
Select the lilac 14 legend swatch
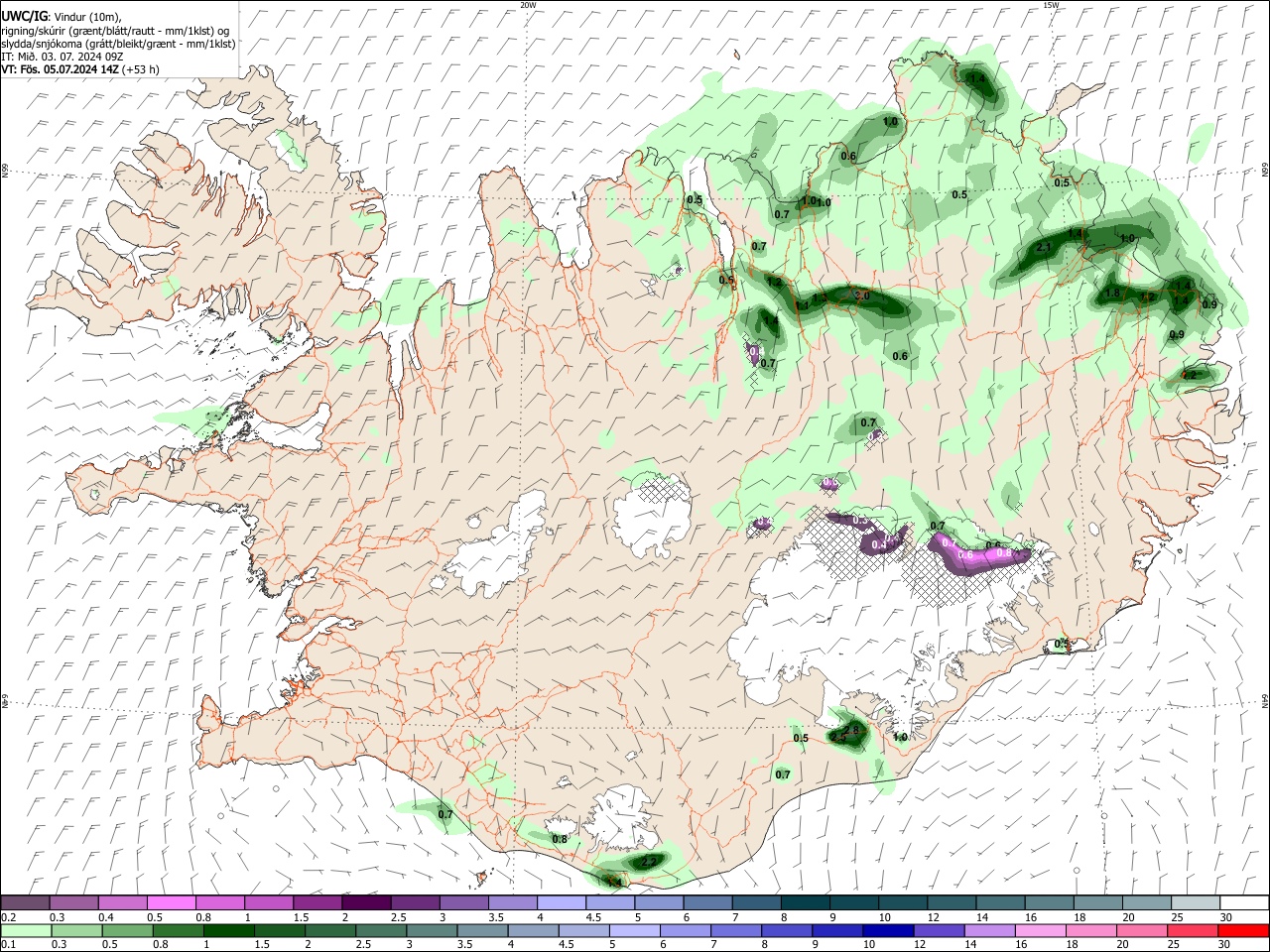coord(989,930)
